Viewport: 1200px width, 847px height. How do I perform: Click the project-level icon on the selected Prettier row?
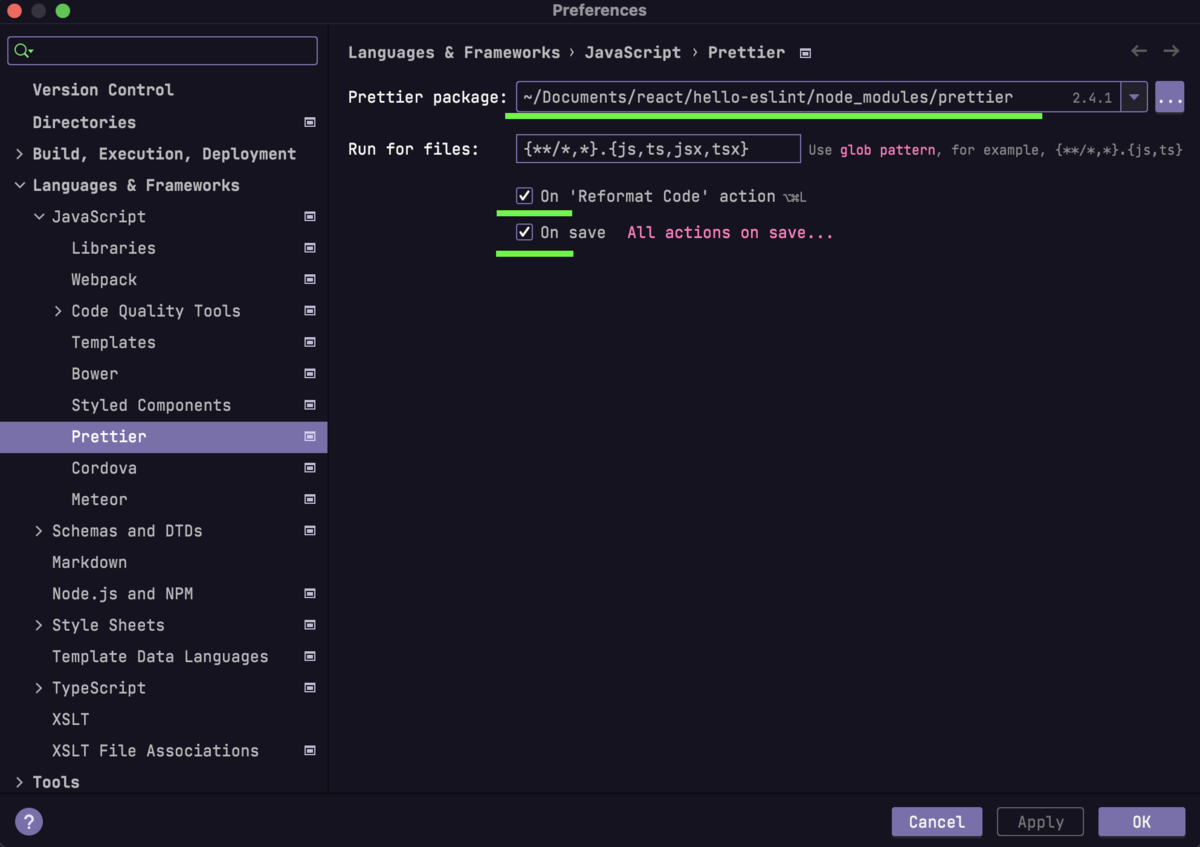310,437
